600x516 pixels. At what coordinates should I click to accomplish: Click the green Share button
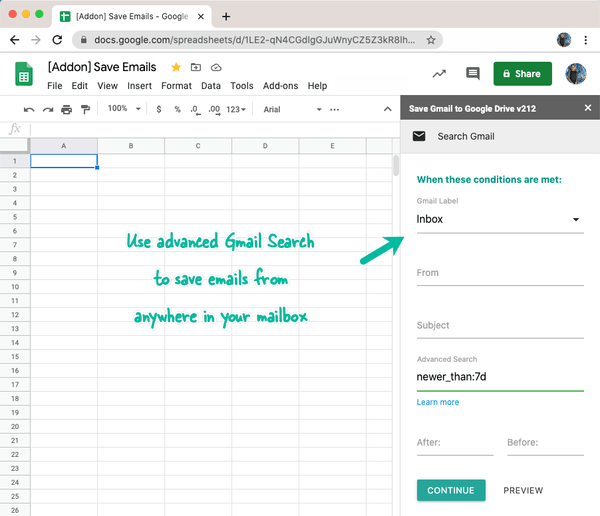coord(522,73)
